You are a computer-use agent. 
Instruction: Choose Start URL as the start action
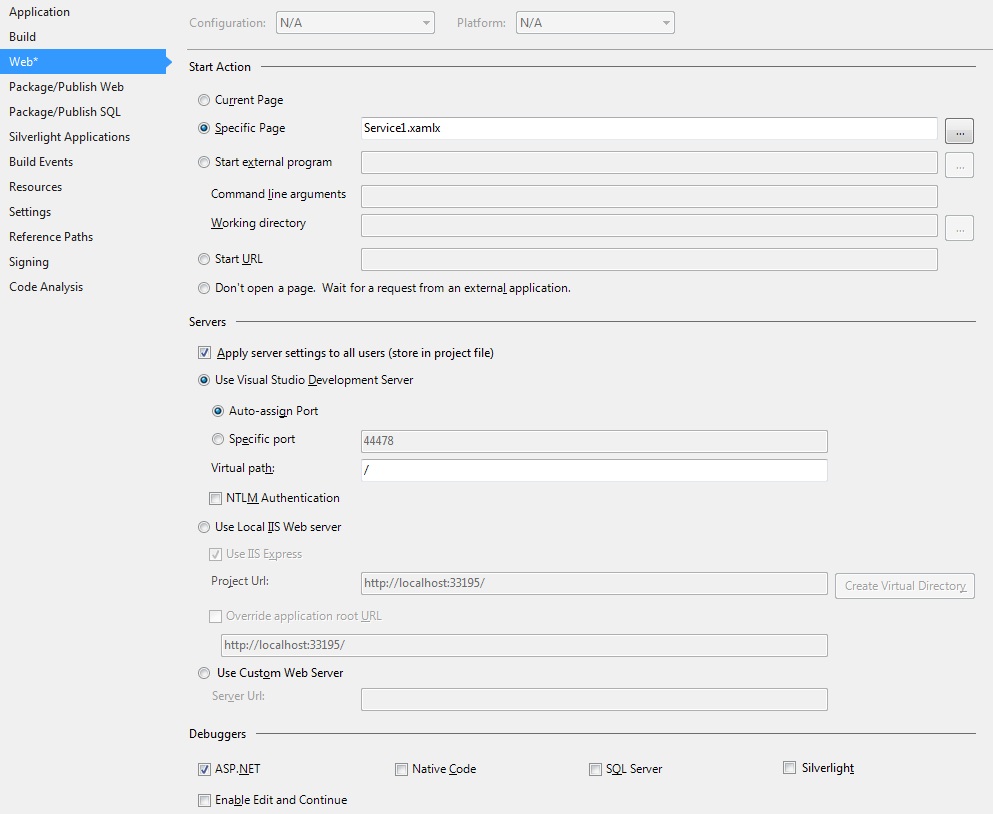click(x=204, y=259)
